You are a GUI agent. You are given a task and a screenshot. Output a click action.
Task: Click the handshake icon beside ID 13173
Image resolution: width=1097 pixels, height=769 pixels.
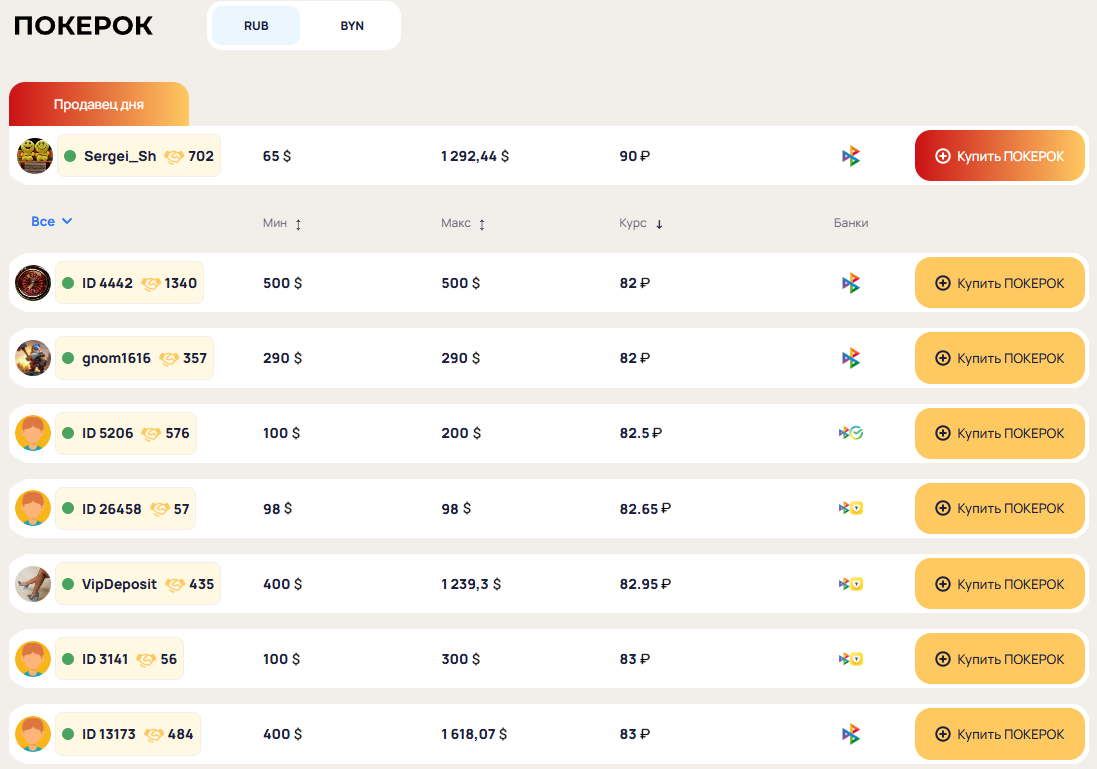coord(154,734)
